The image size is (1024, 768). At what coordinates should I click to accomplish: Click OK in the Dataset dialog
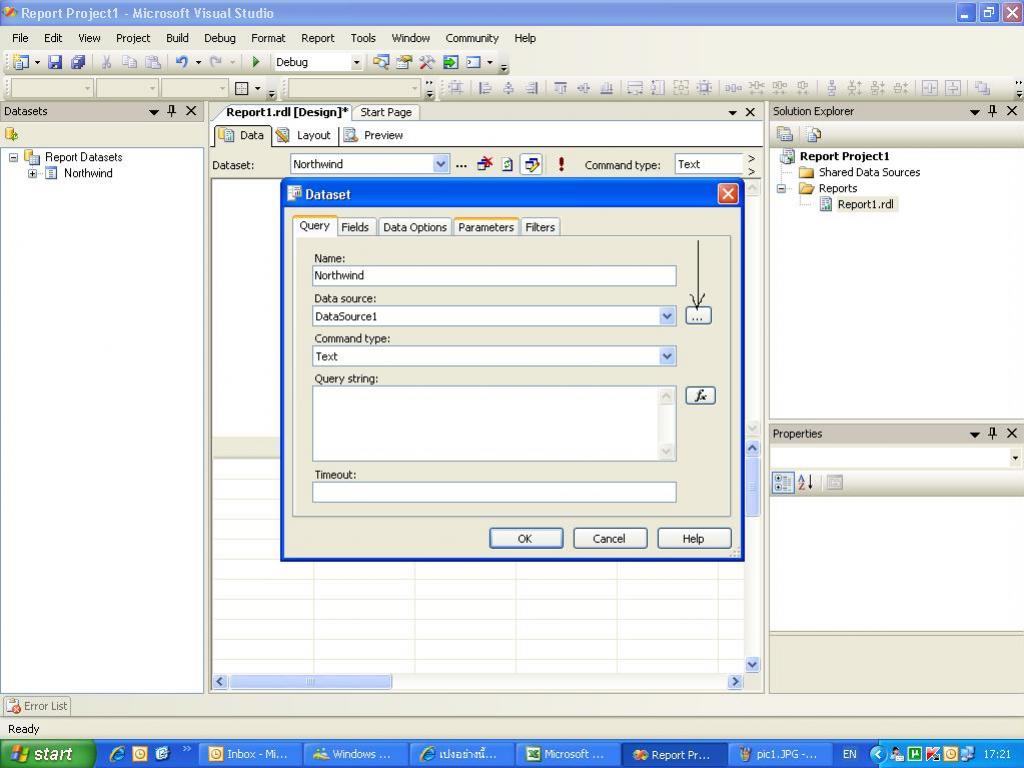pos(526,539)
